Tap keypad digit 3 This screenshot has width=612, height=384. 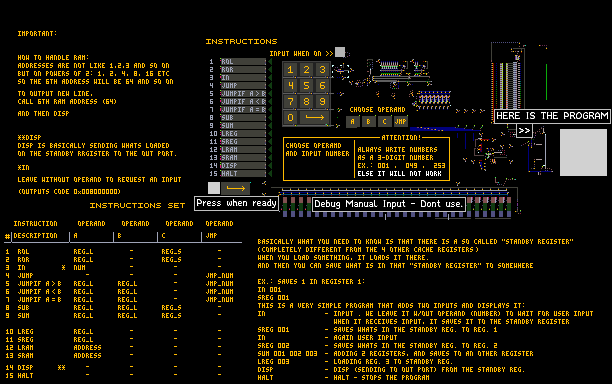point(322,70)
